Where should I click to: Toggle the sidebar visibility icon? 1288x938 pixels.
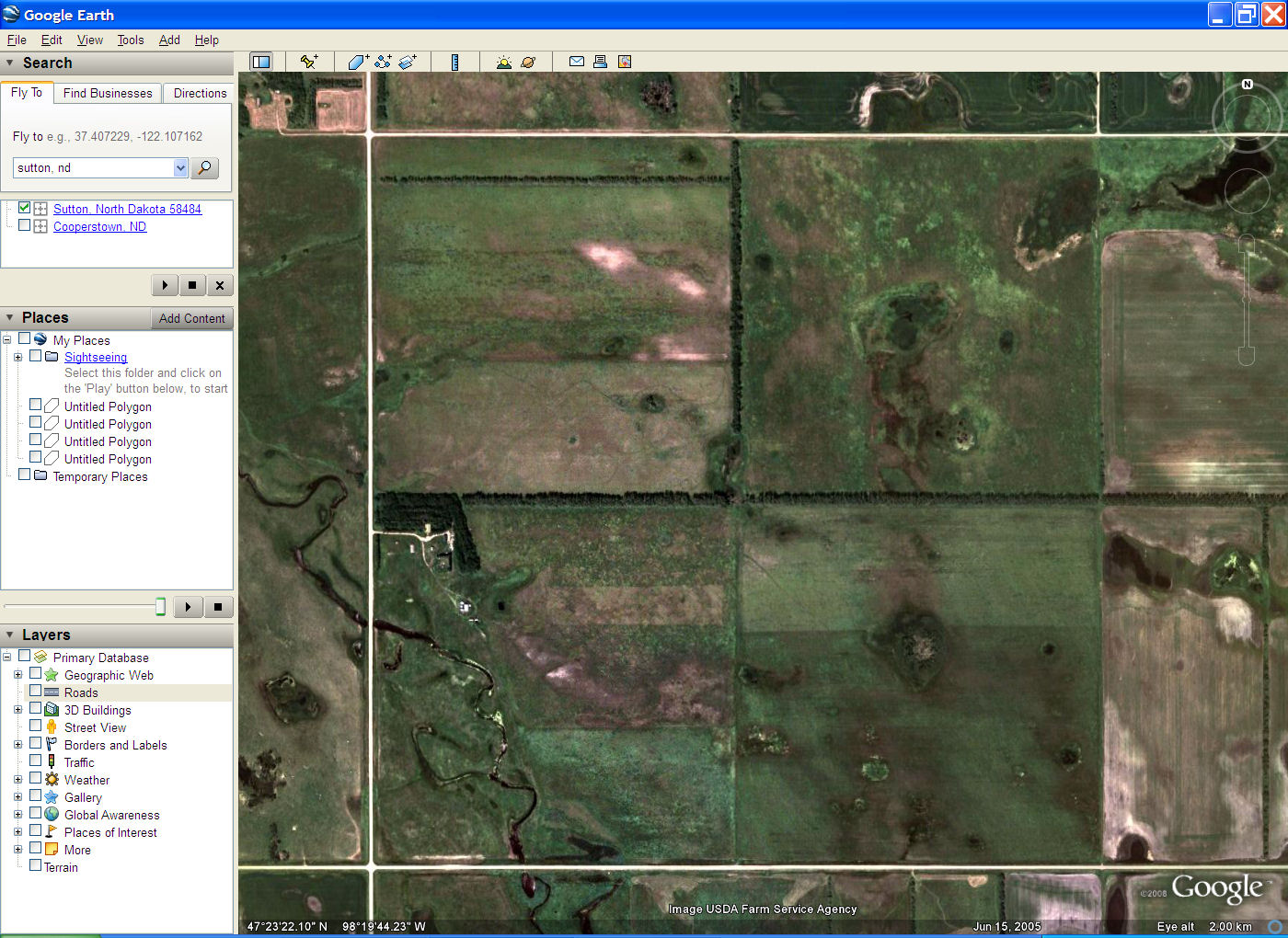(x=261, y=62)
